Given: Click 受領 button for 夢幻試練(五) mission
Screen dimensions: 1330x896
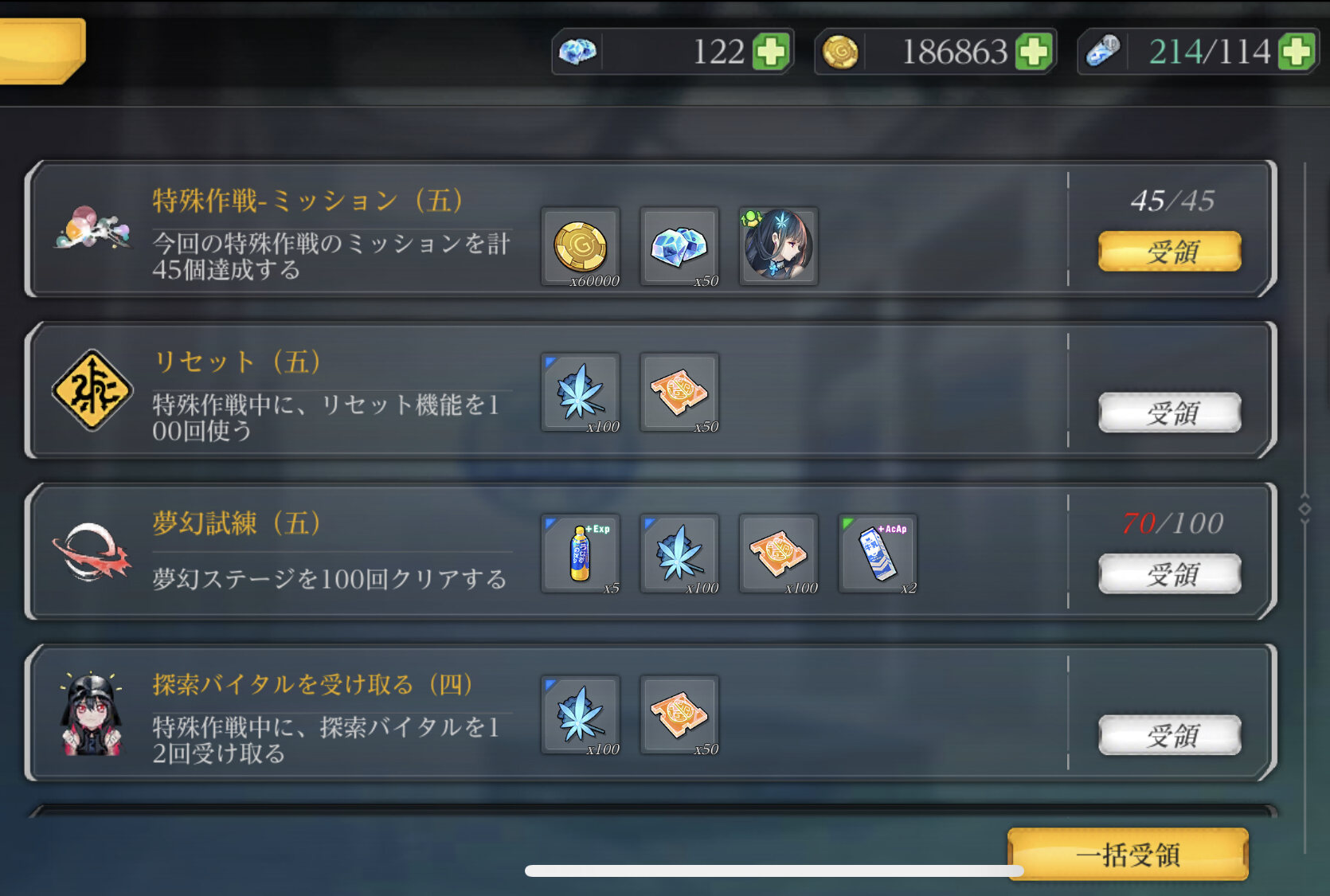Looking at the screenshot, I should point(1170,573).
